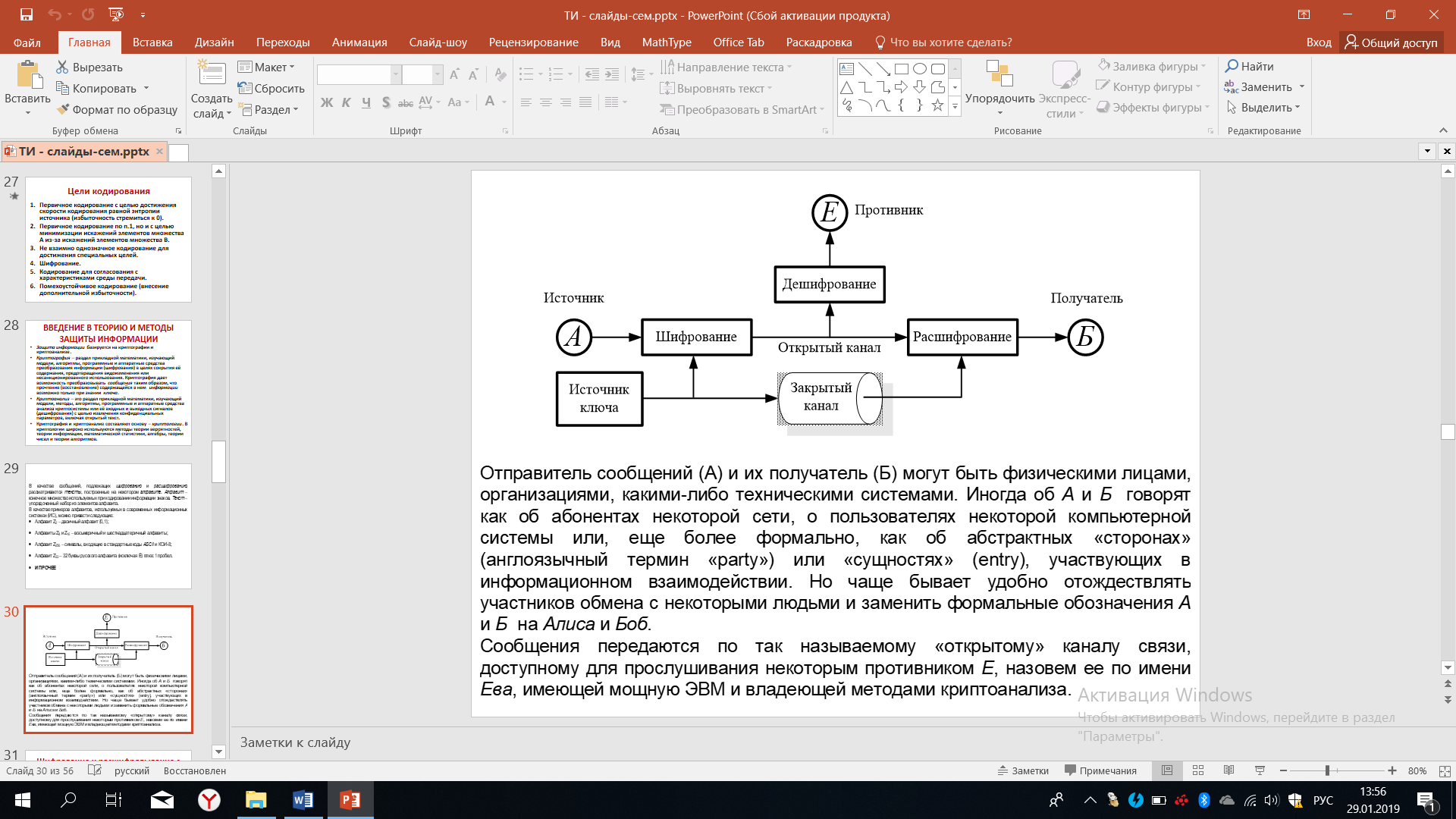Open Выделить dropdown

click(1264, 107)
